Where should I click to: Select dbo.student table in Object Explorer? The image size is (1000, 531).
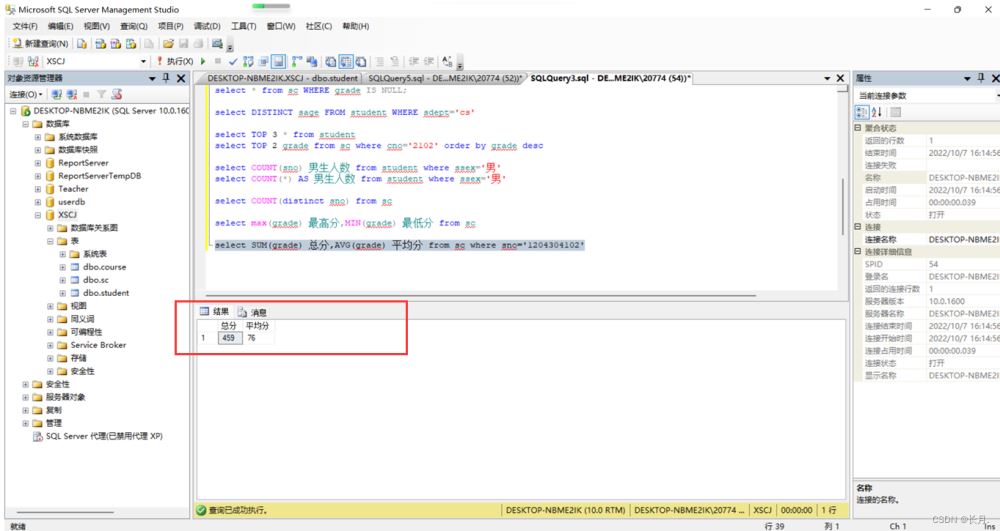pyautogui.click(x=105, y=293)
